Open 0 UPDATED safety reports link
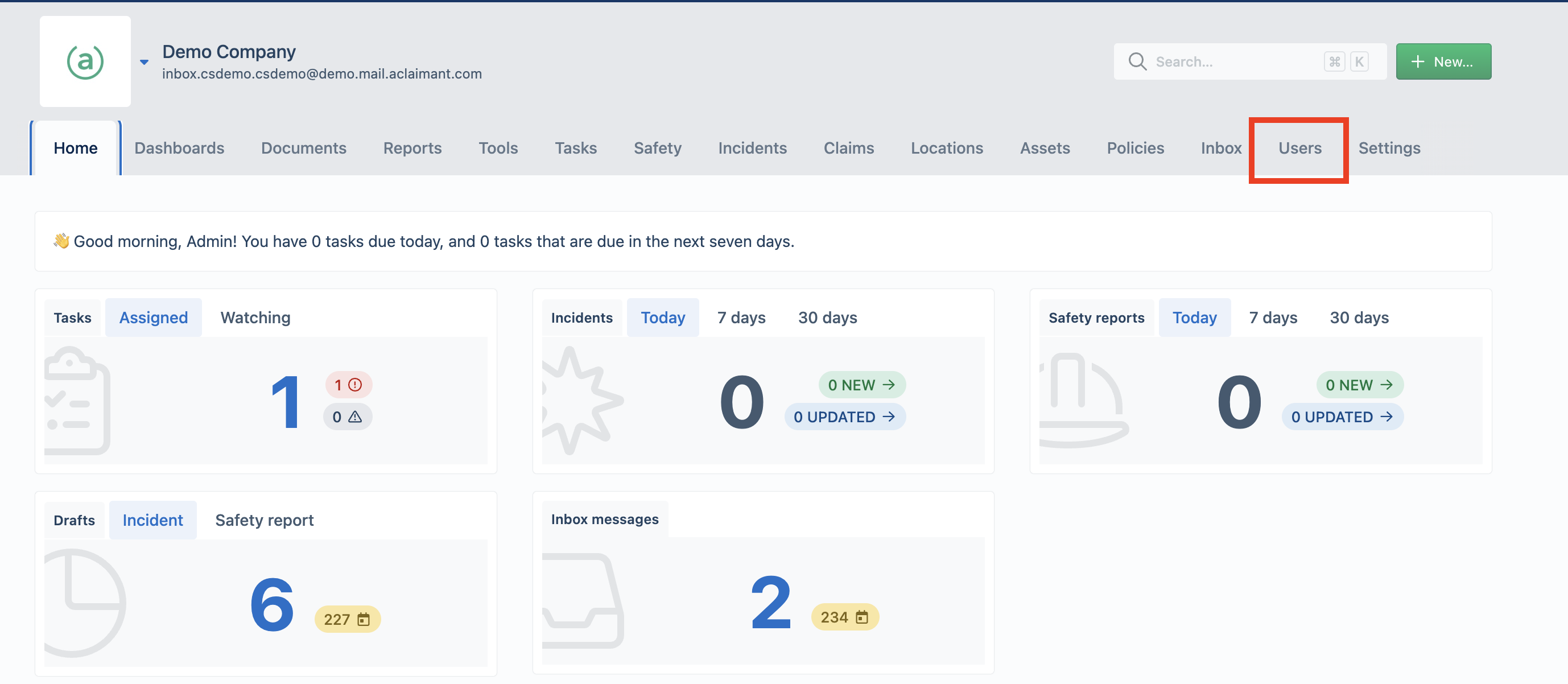Screen dimensions: 1568x684 coord(1342,417)
